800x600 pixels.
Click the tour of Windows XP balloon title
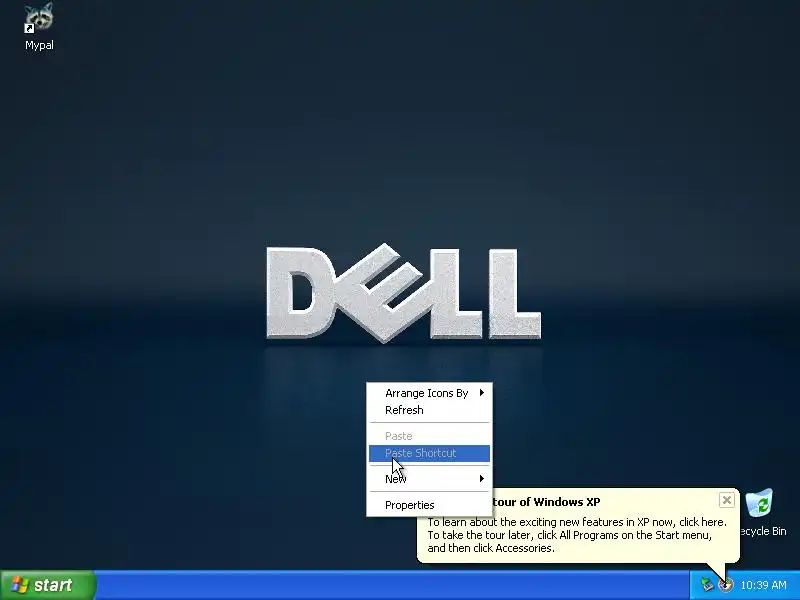546,502
